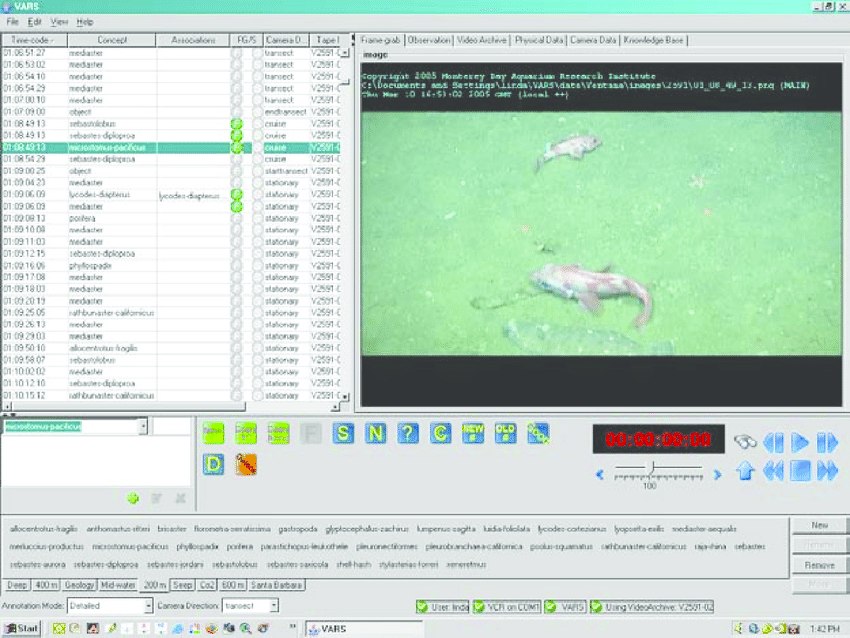Rewind the video tape
Viewport: 850px width, 638px height.
[x=773, y=471]
